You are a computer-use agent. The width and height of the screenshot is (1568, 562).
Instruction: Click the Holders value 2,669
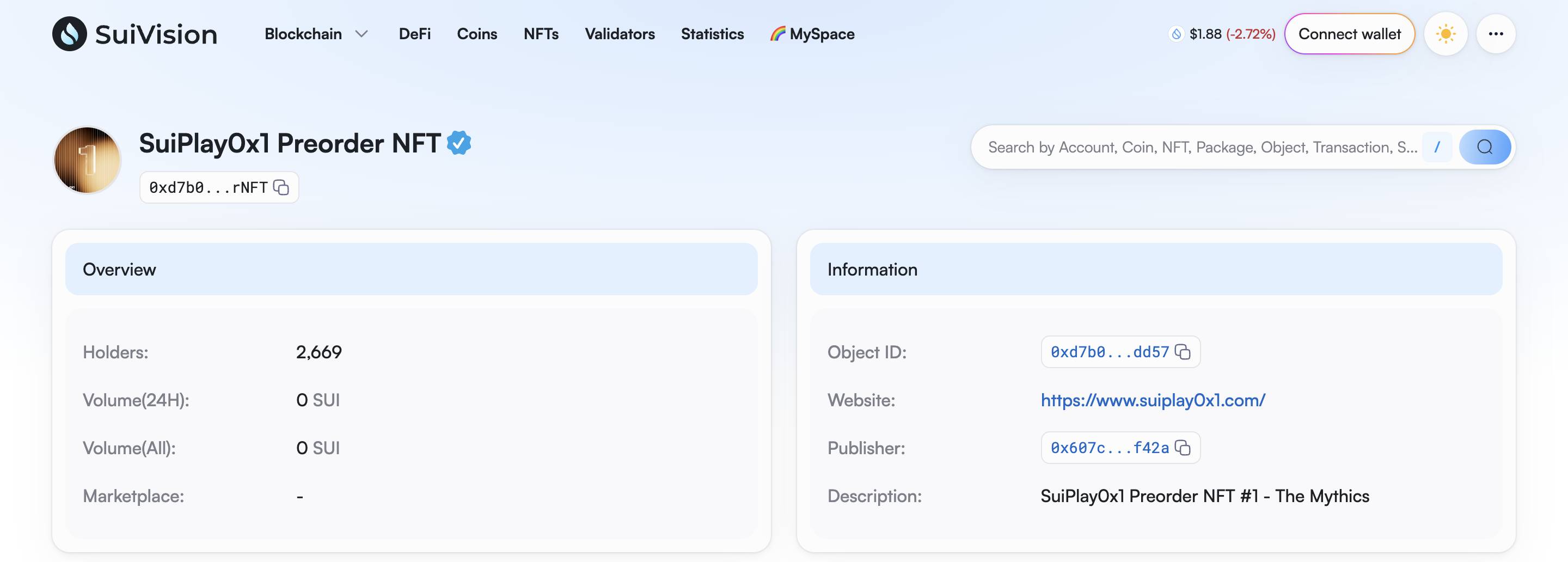(319, 352)
